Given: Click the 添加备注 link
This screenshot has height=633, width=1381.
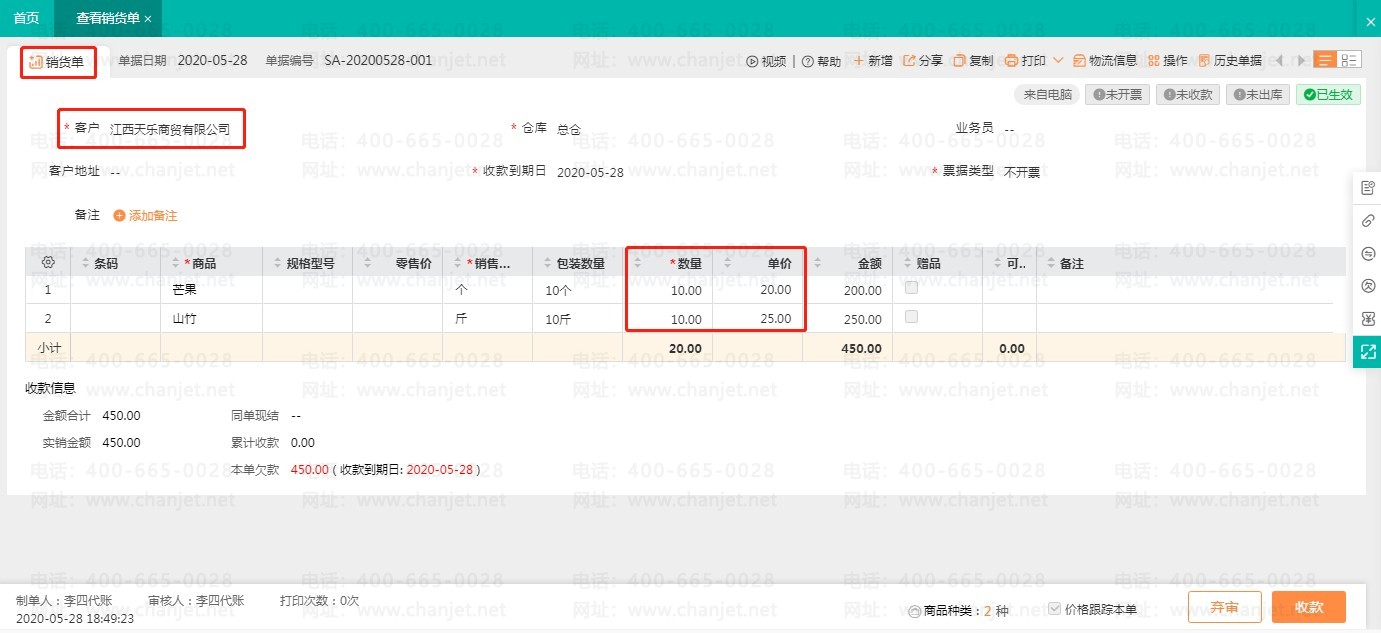Looking at the screenshot, I should 145,215.
